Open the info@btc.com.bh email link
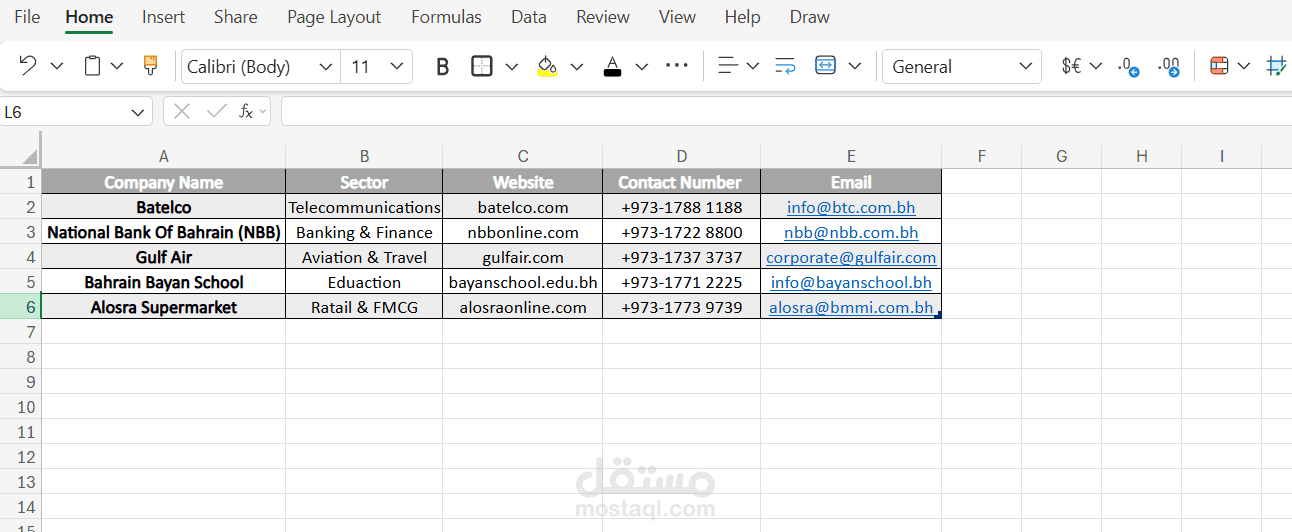This screenshot has height=532, width=1292. 851,208
